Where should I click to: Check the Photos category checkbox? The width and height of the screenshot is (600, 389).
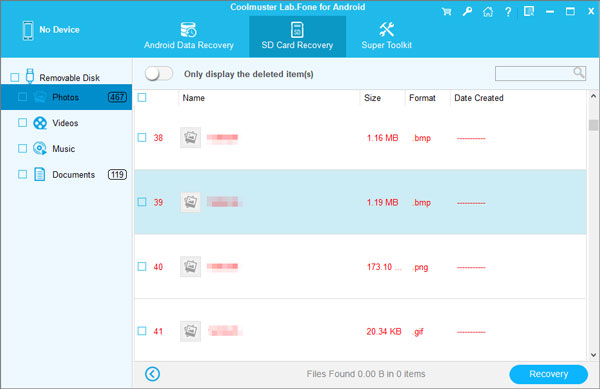(x=23, y=97)
